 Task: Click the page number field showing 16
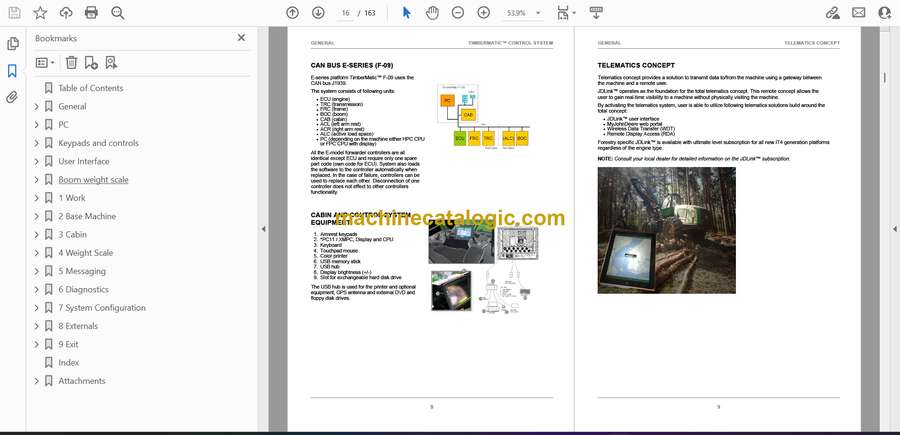(x=345, y=13)
